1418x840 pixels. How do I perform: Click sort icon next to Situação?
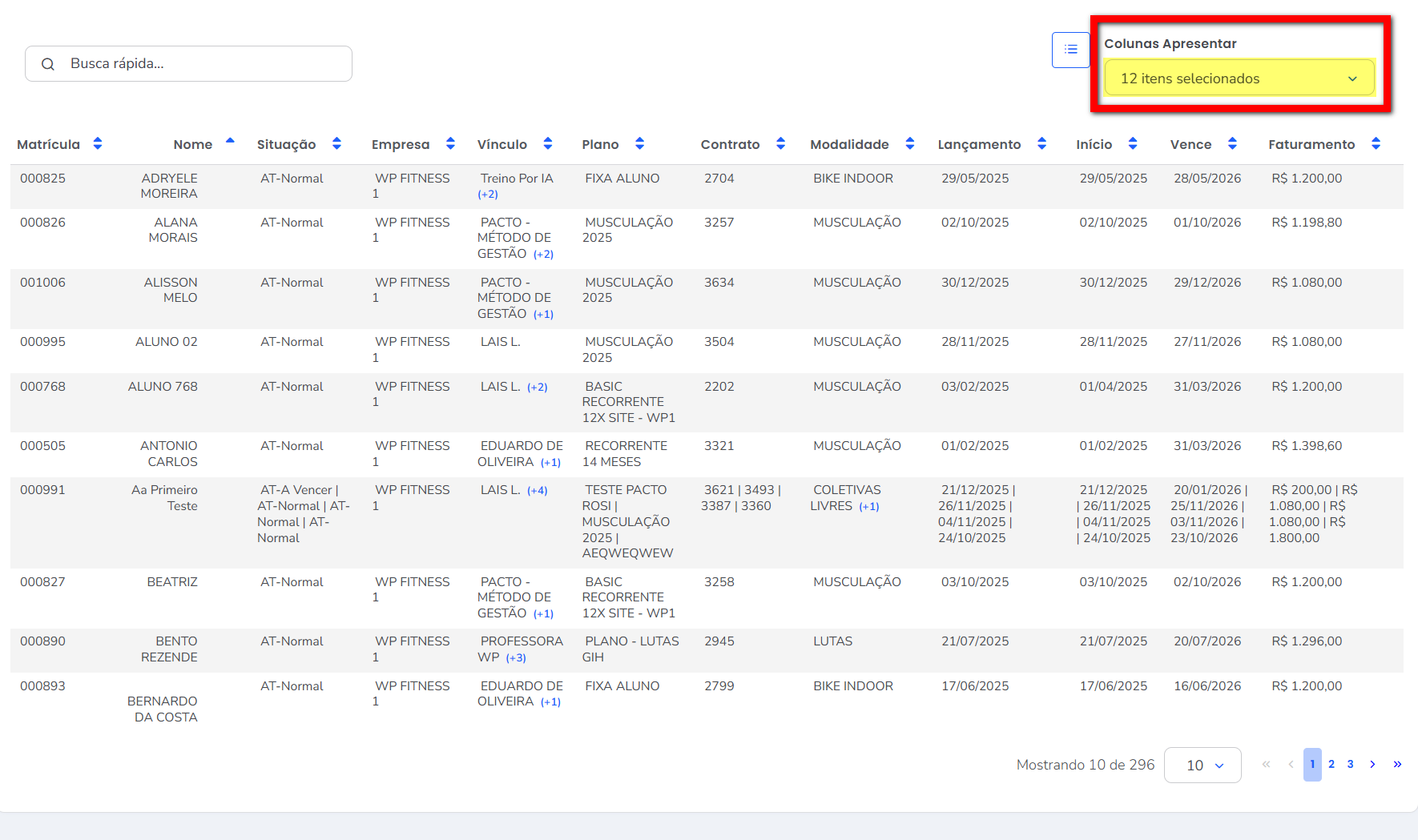tap(336, 144)
